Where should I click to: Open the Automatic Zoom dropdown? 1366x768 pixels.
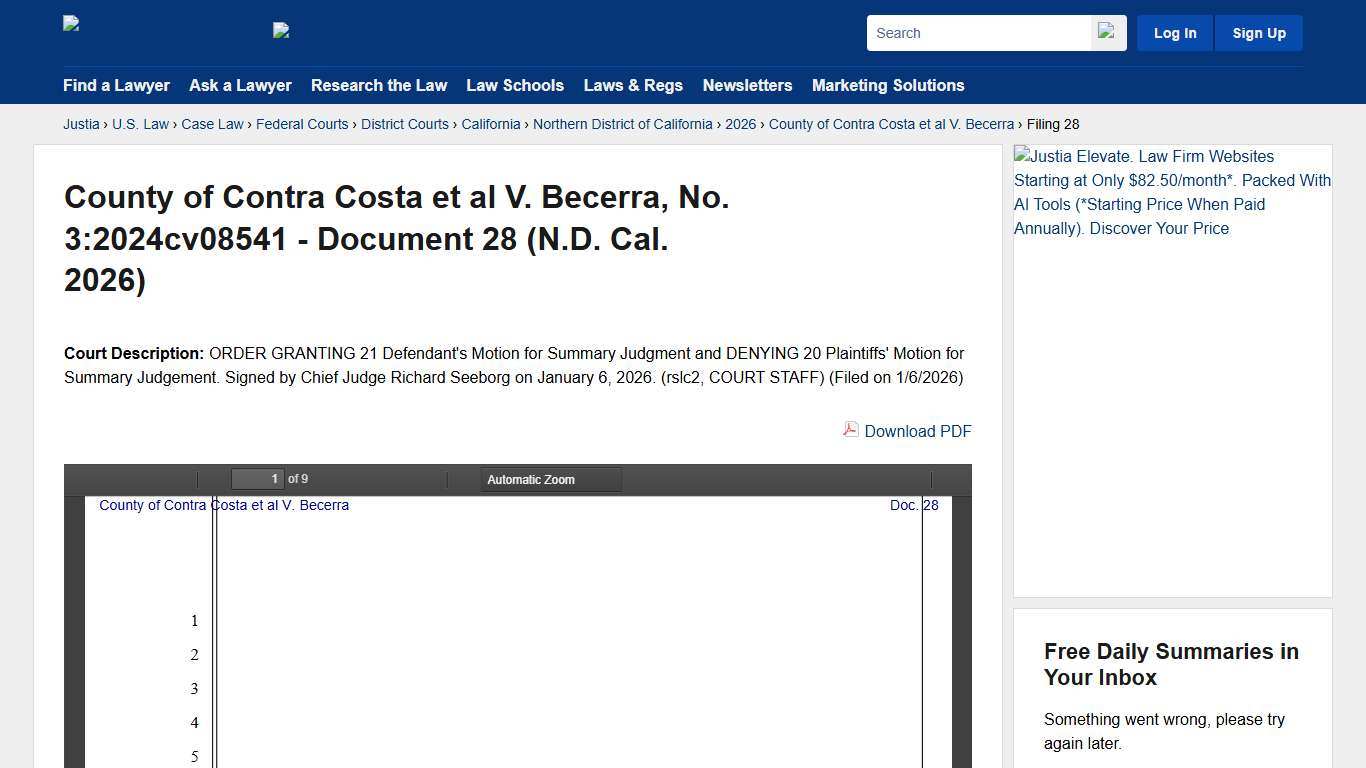(550, 479)
